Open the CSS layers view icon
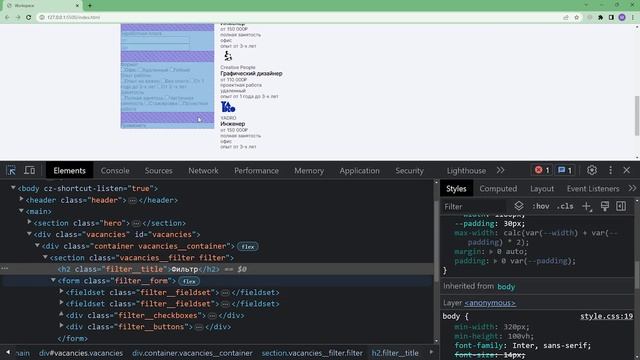The width and height of the screenshot is (640, 360). pyautogui.click(x=519, y=206)
